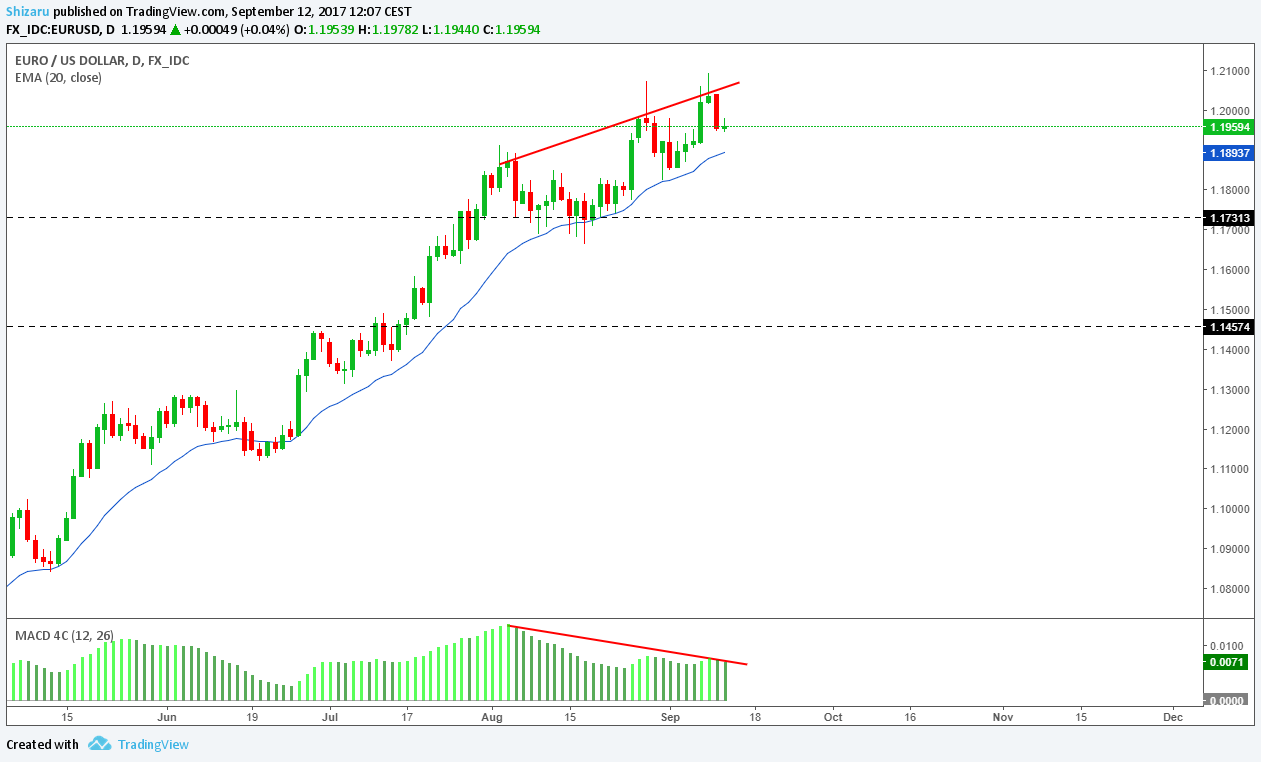Click the Nov label on the time axis
Screen dimensions: 1261x762
pyautogui.click(x=1003, y=717)
